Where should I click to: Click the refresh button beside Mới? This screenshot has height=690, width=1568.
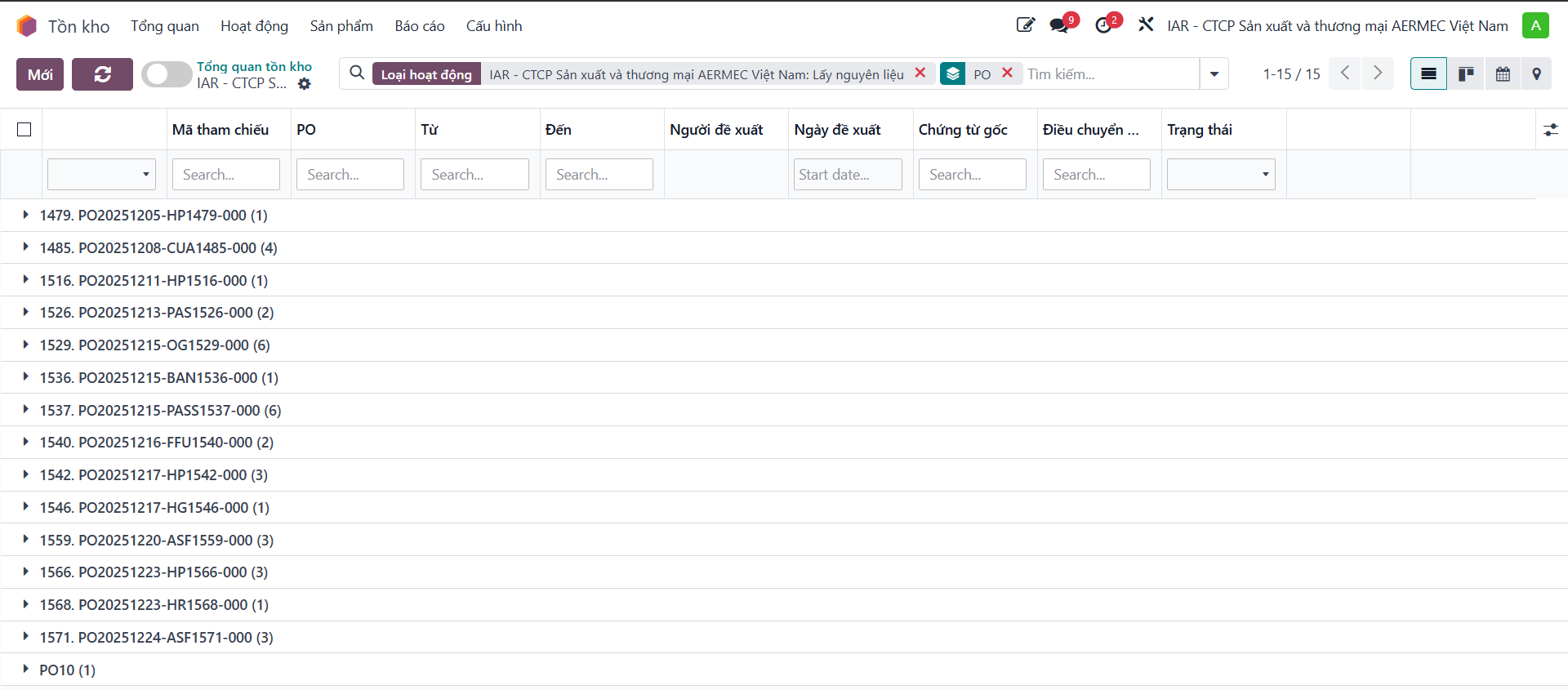pos(102,74)
